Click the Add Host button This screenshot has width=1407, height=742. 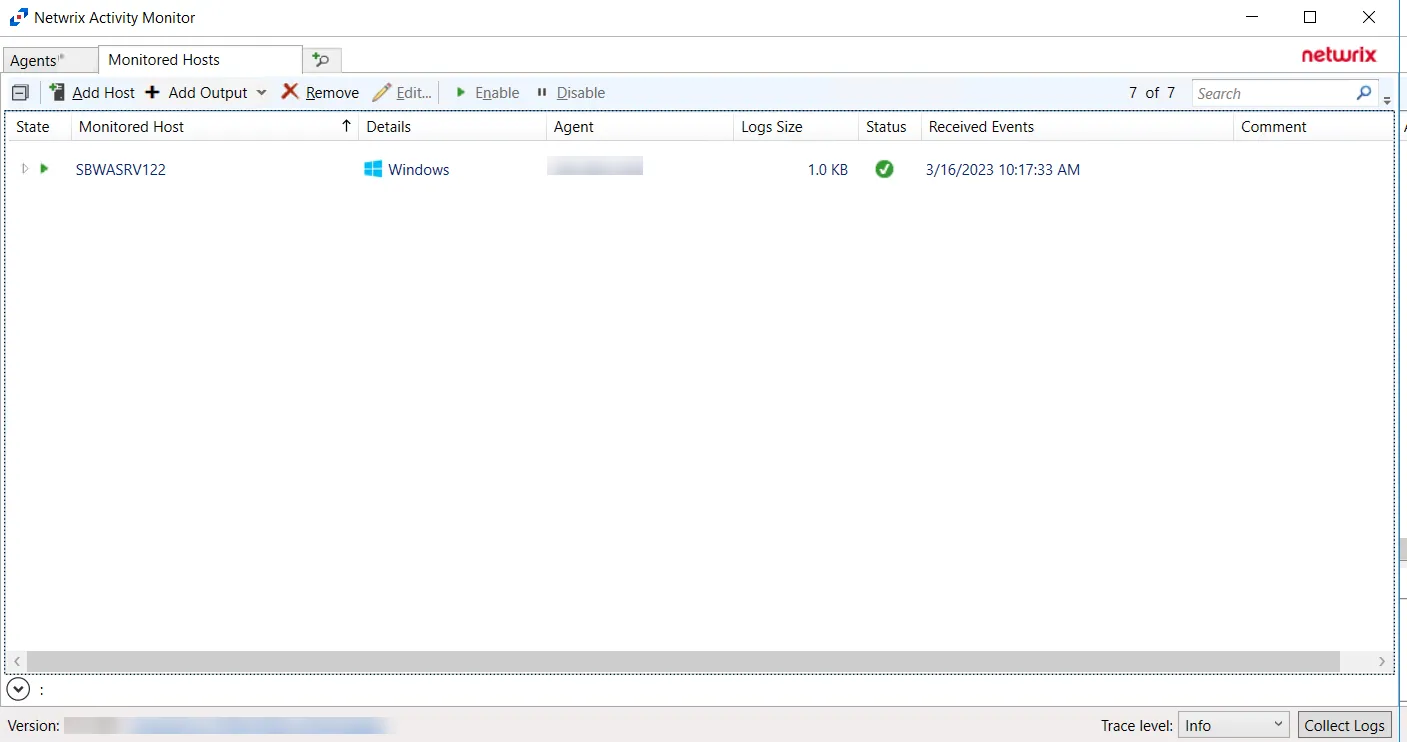click(92, 93)
